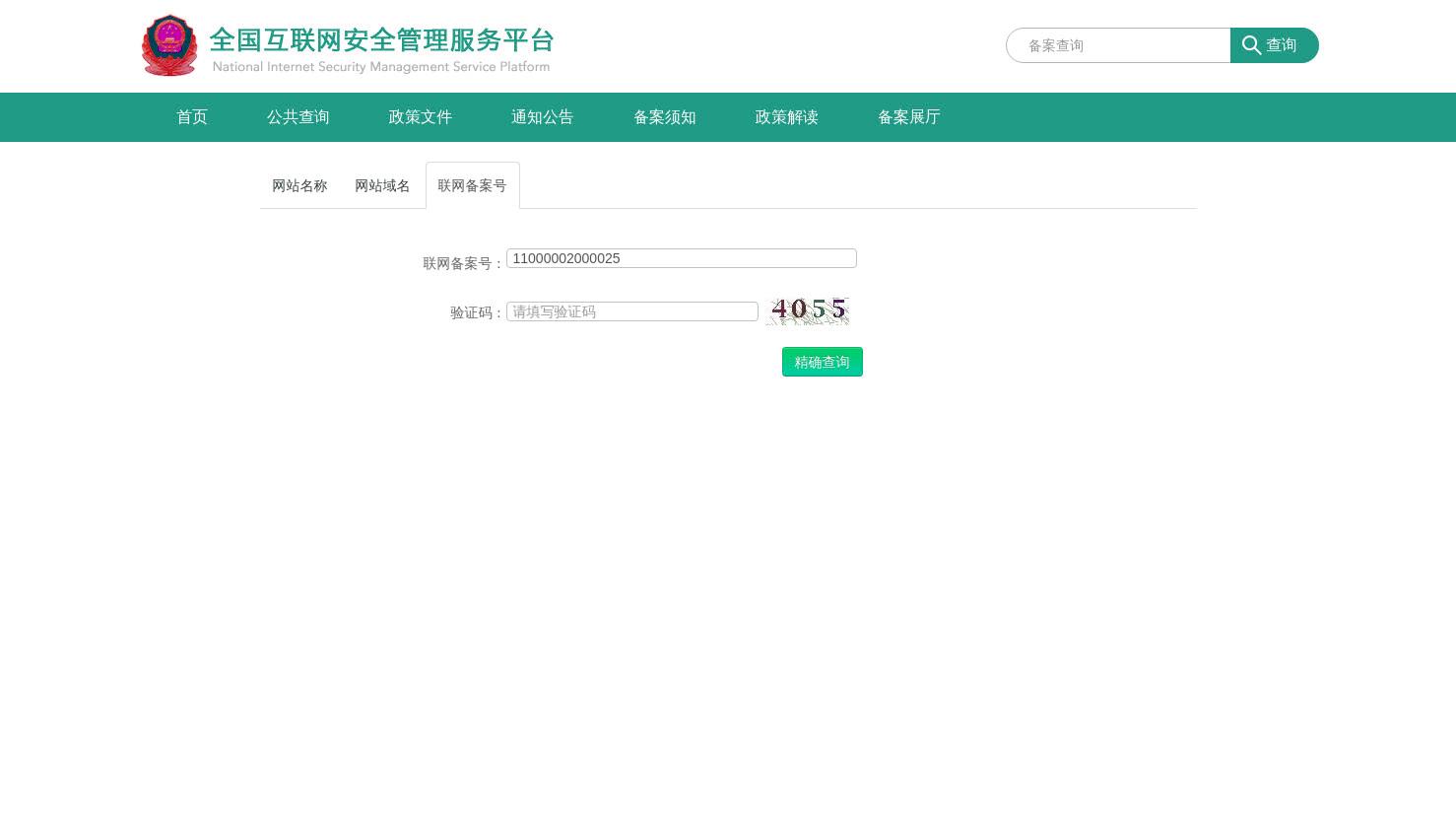This screenshot has height=825, width=1456.
Task: Open 公共查询 menu item
Action: click(298, 117)
